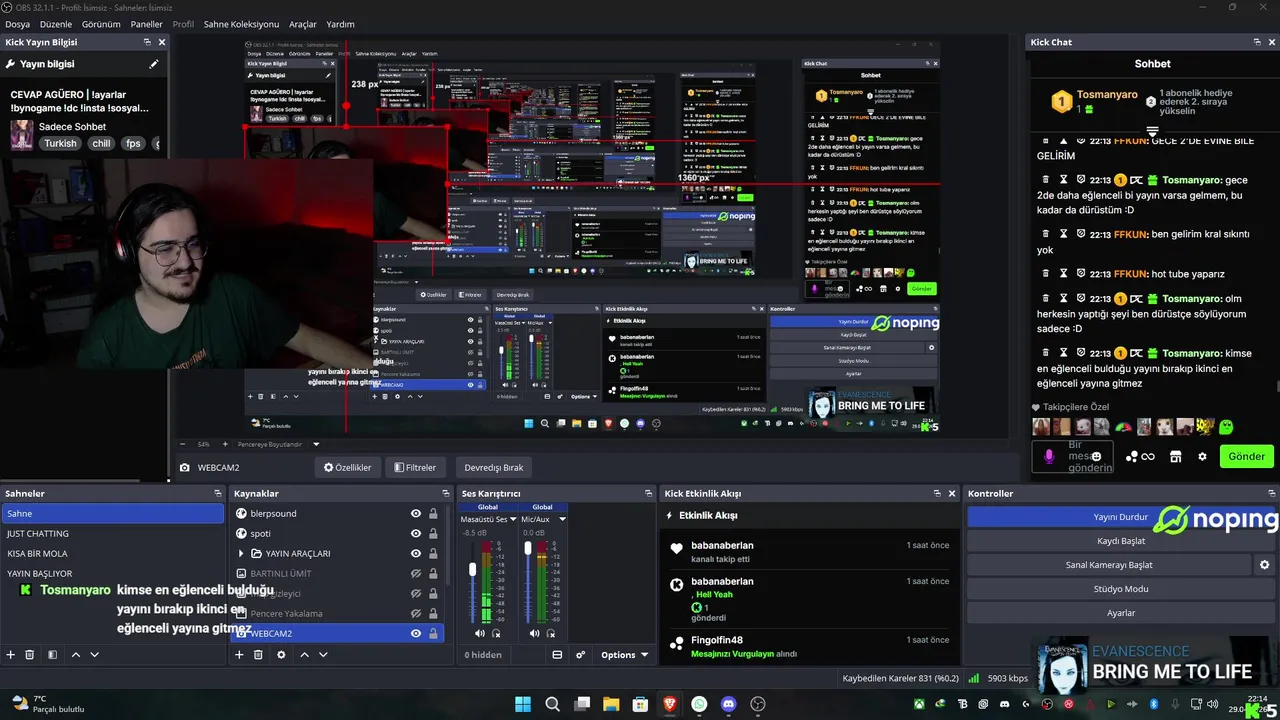Select the green blob emote in chat
Screen dimensions: 1280x720
pyautogui.click(x=1226, y=427)
